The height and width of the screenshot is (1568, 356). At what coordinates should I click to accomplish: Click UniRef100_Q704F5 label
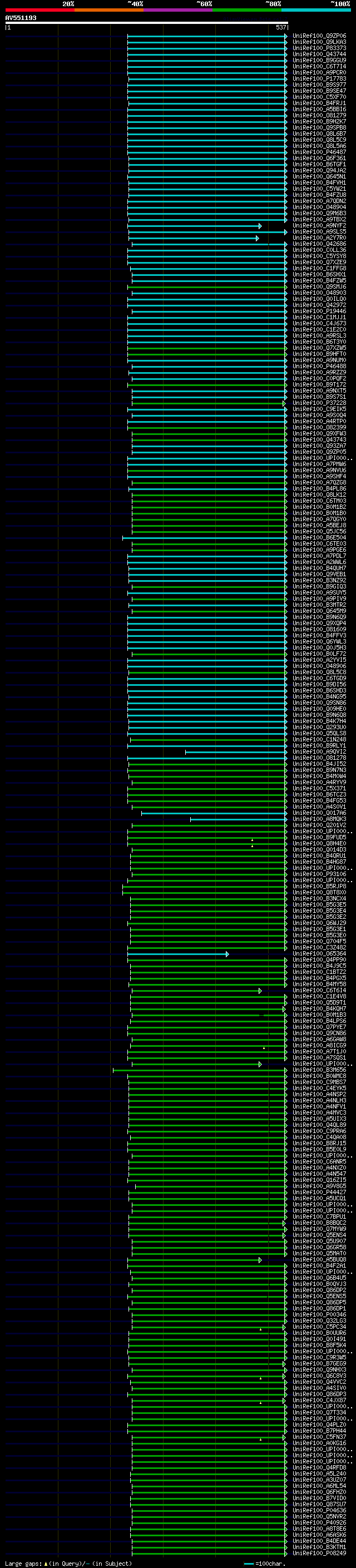(319, 941)
